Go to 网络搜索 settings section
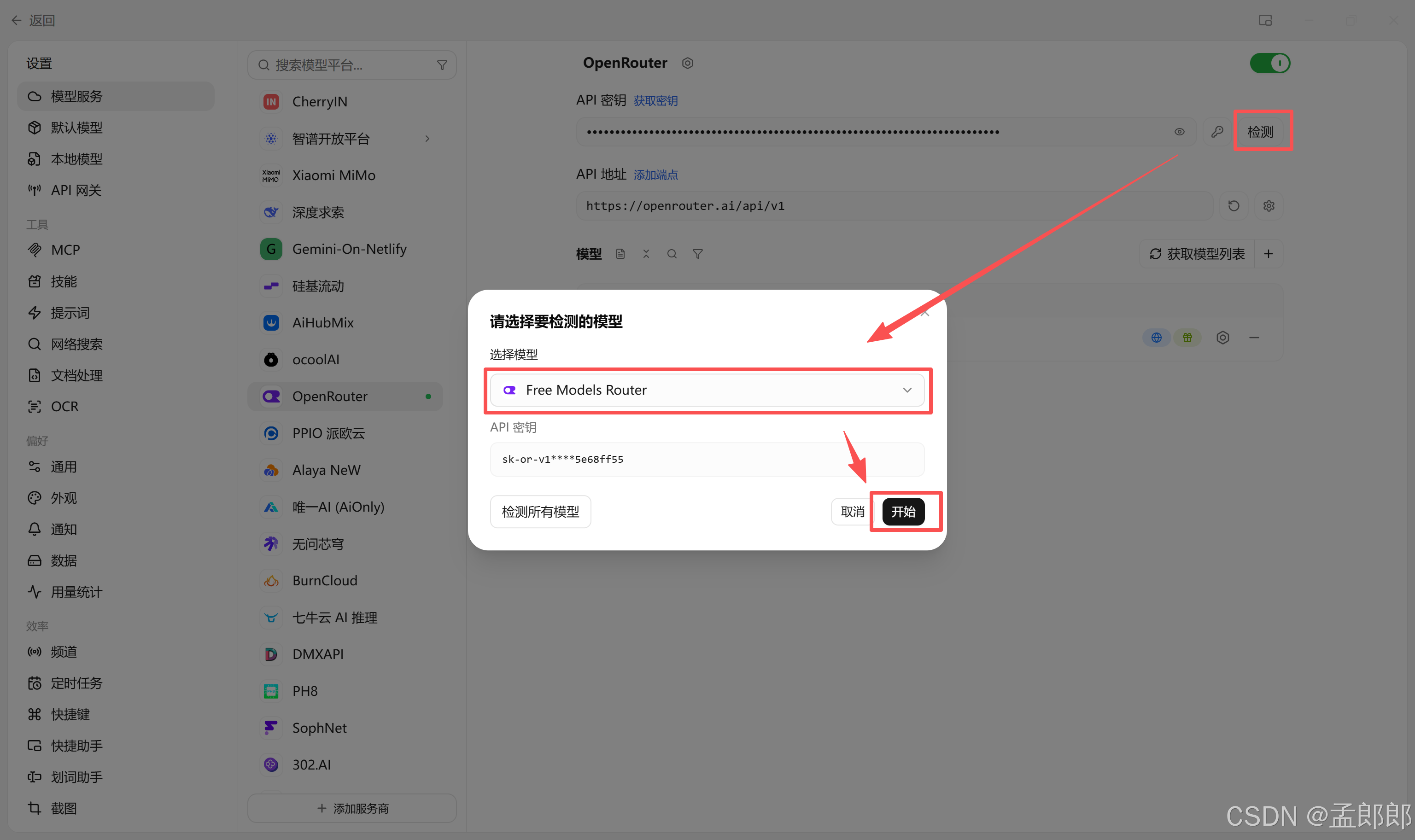Viewport: 1415px width, 840px height. point(116,344)
